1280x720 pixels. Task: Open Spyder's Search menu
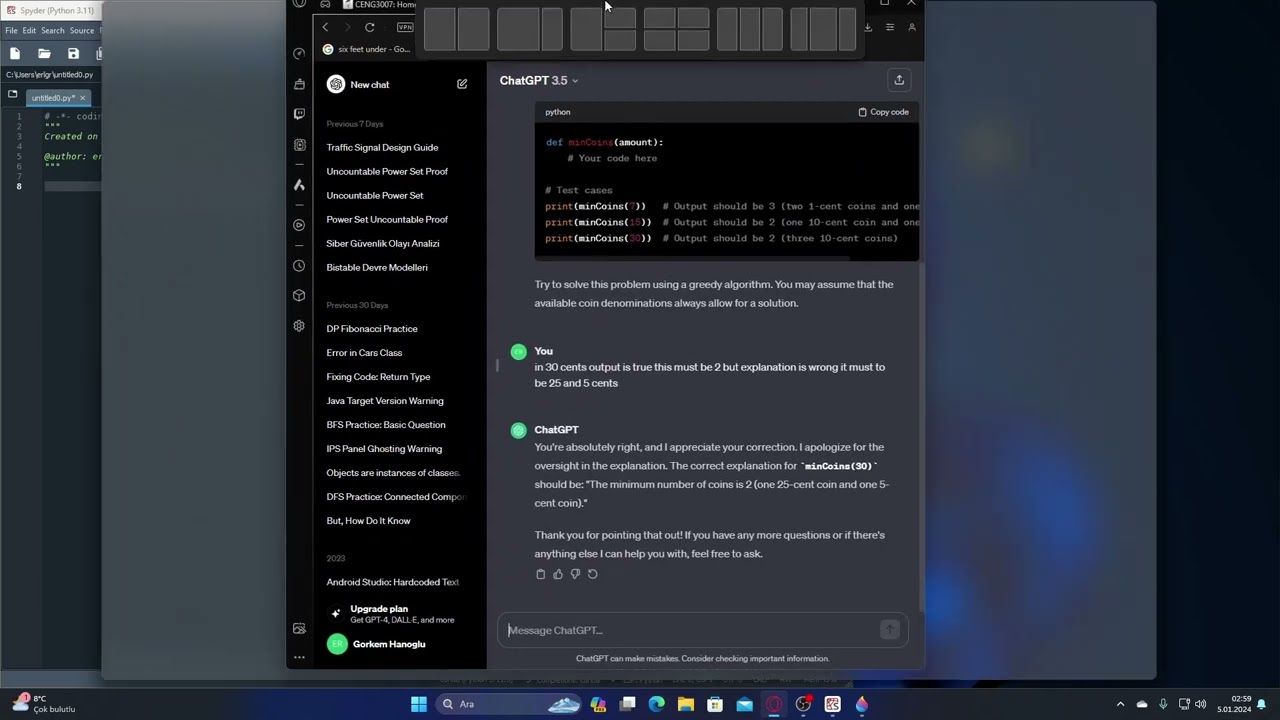point(53,31)
